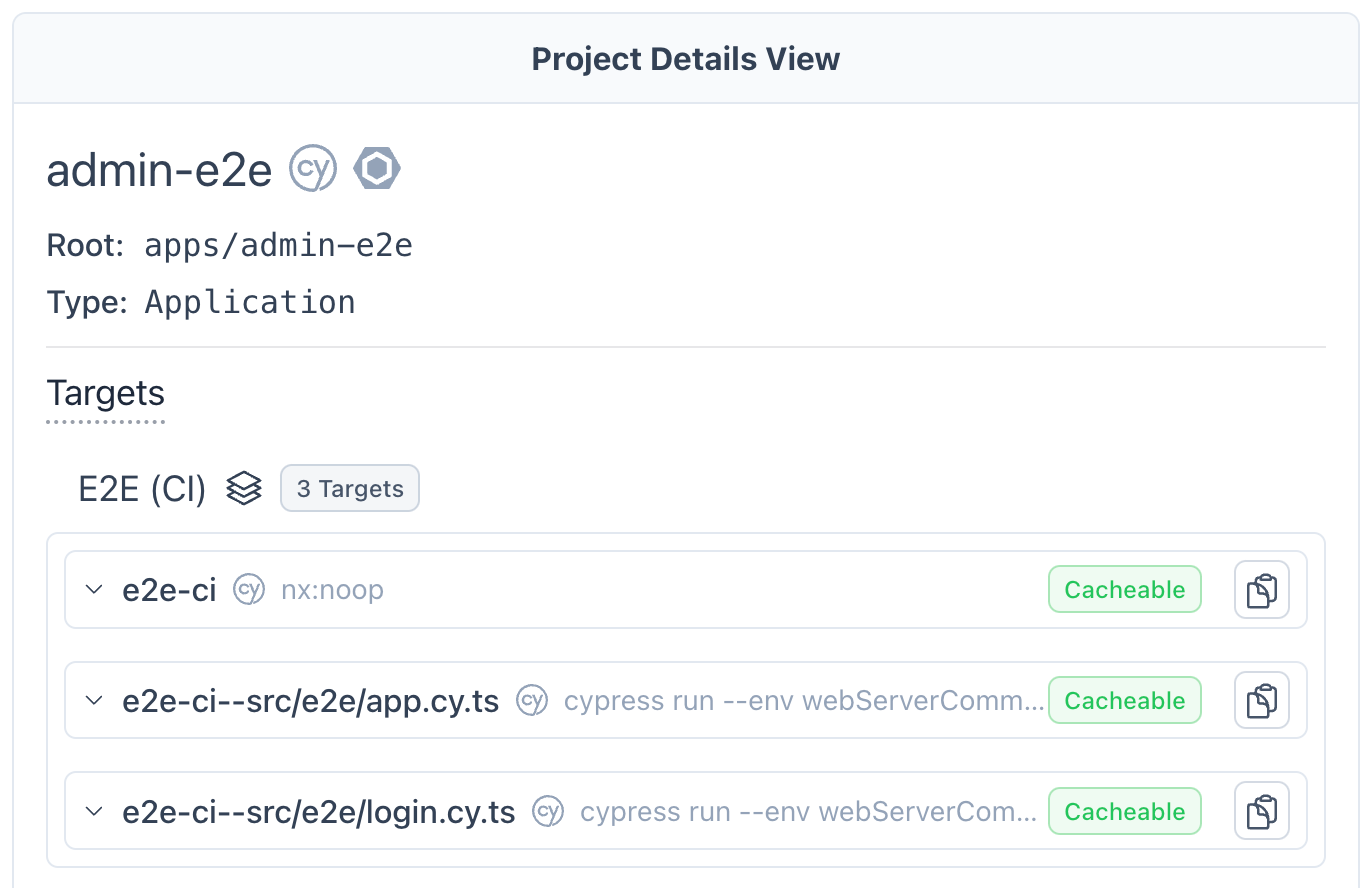This screenshot has height=888, width=1370.
Task: Click the apps/admin-e2e root path
Action: (x=278, y=245)
